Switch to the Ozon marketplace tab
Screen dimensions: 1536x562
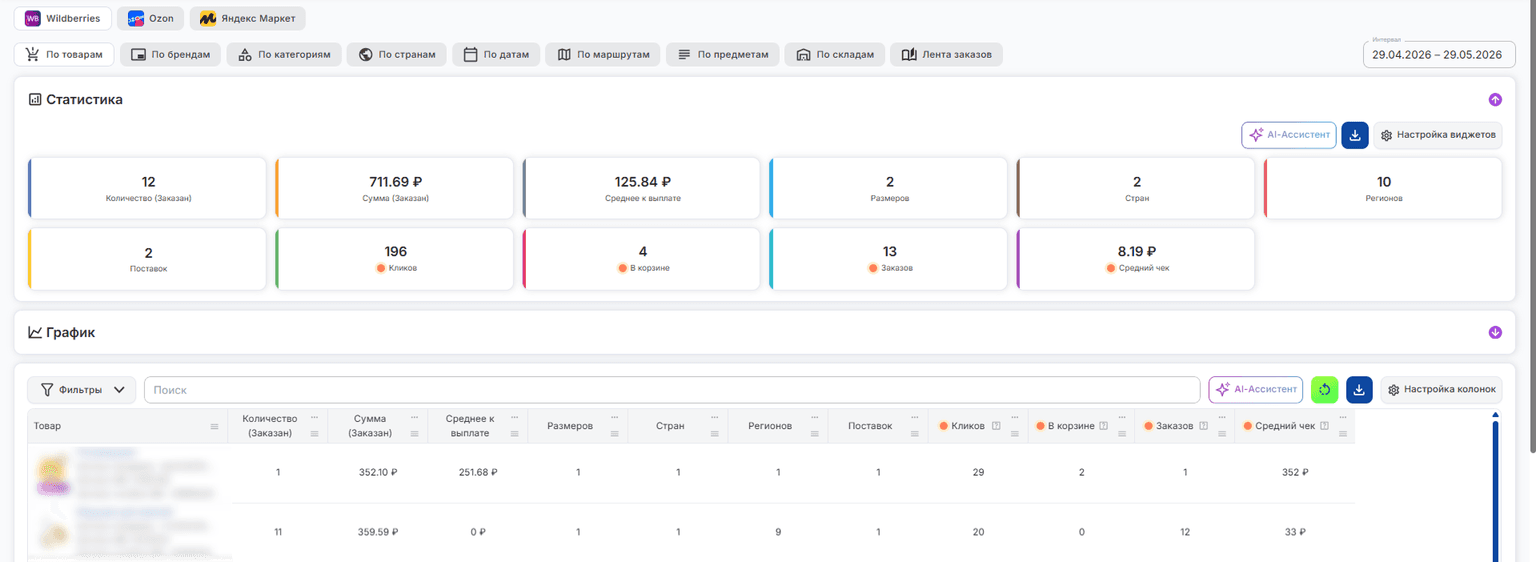(x=150, y=18)
